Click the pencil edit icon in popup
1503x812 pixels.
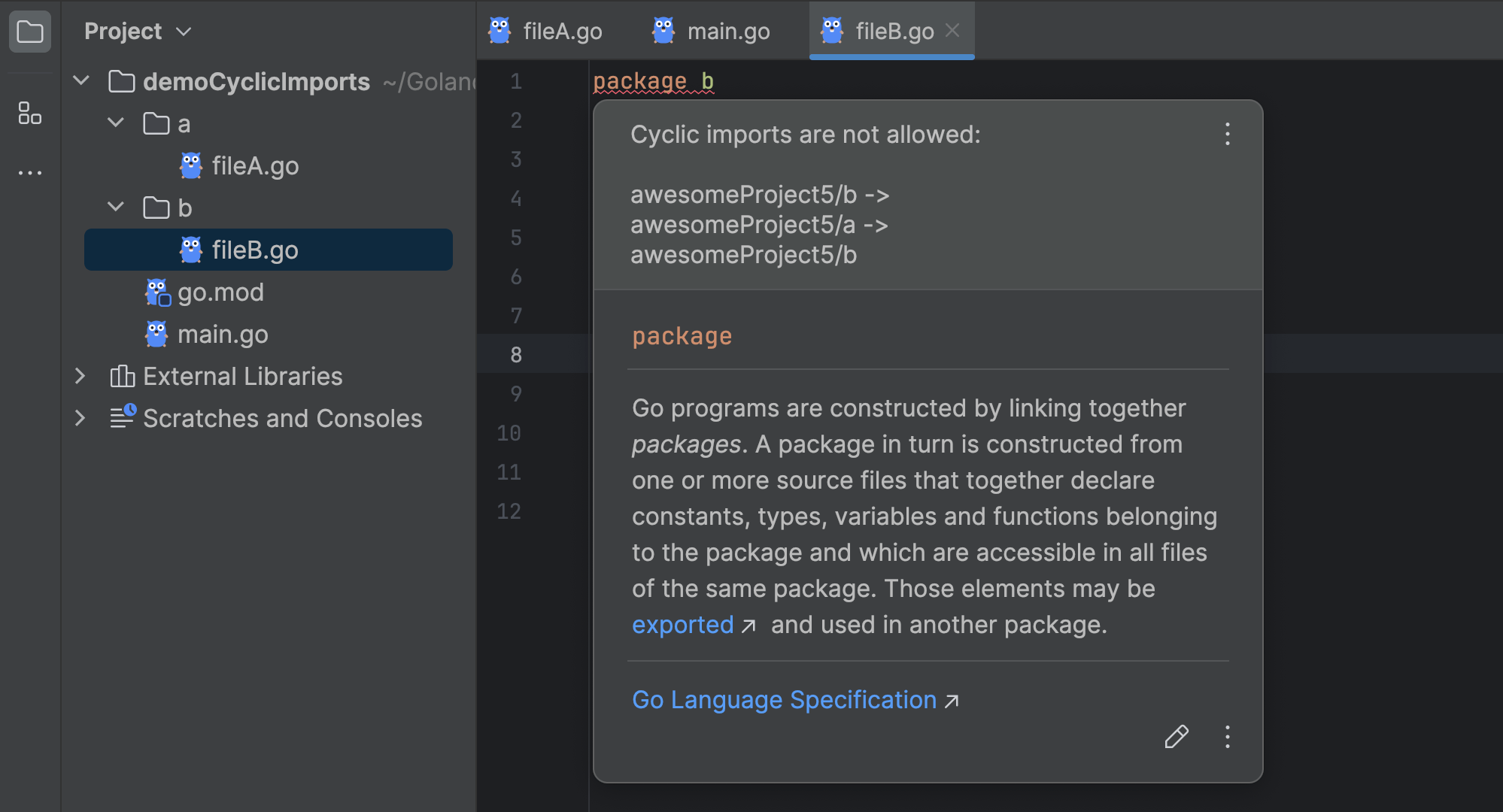tap(1177, 737)
